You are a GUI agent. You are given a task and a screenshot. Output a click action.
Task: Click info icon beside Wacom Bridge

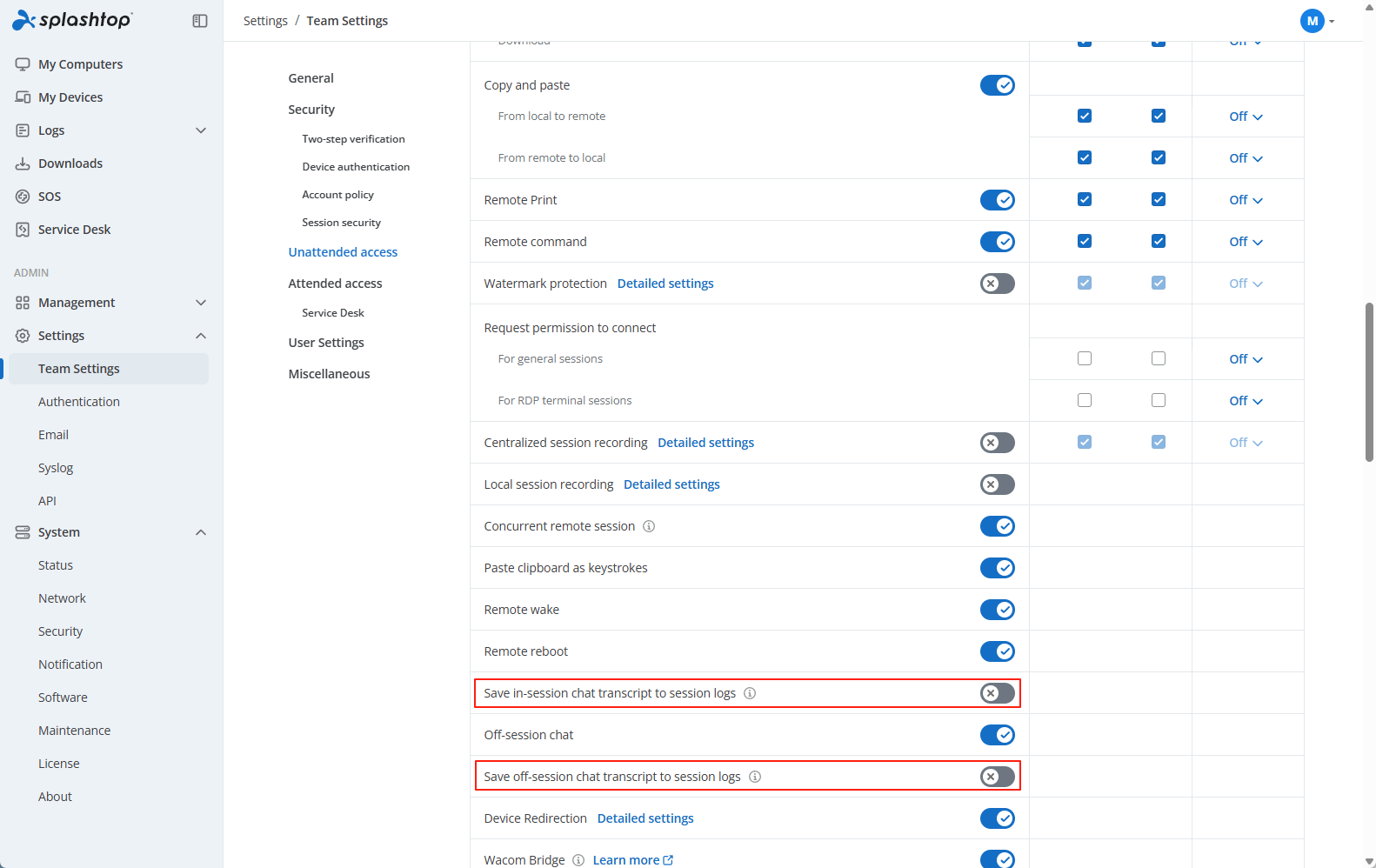coord(578,860)
